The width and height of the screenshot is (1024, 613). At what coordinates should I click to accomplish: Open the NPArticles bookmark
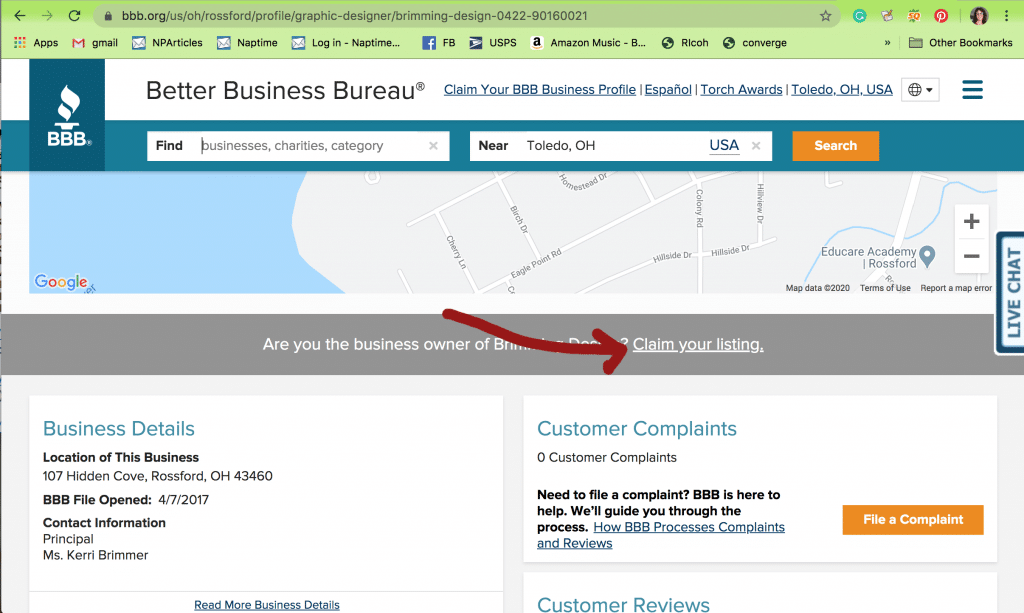[x=167, y=43]
